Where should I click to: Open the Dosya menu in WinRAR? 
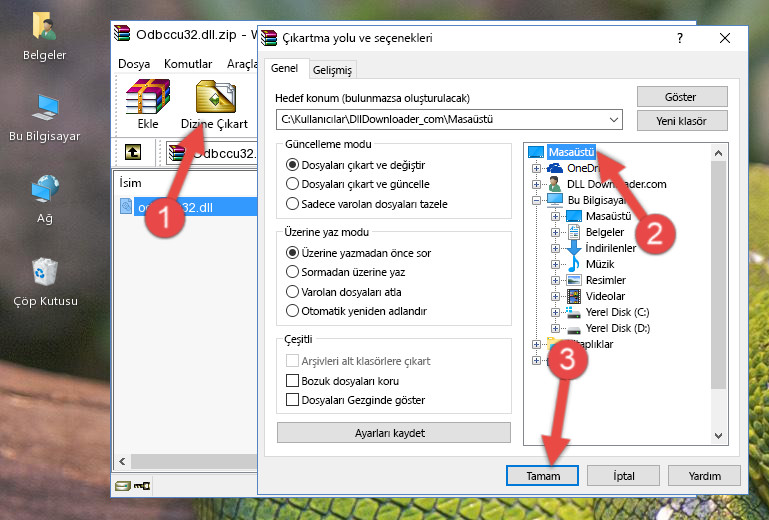[x=134, y=64]
